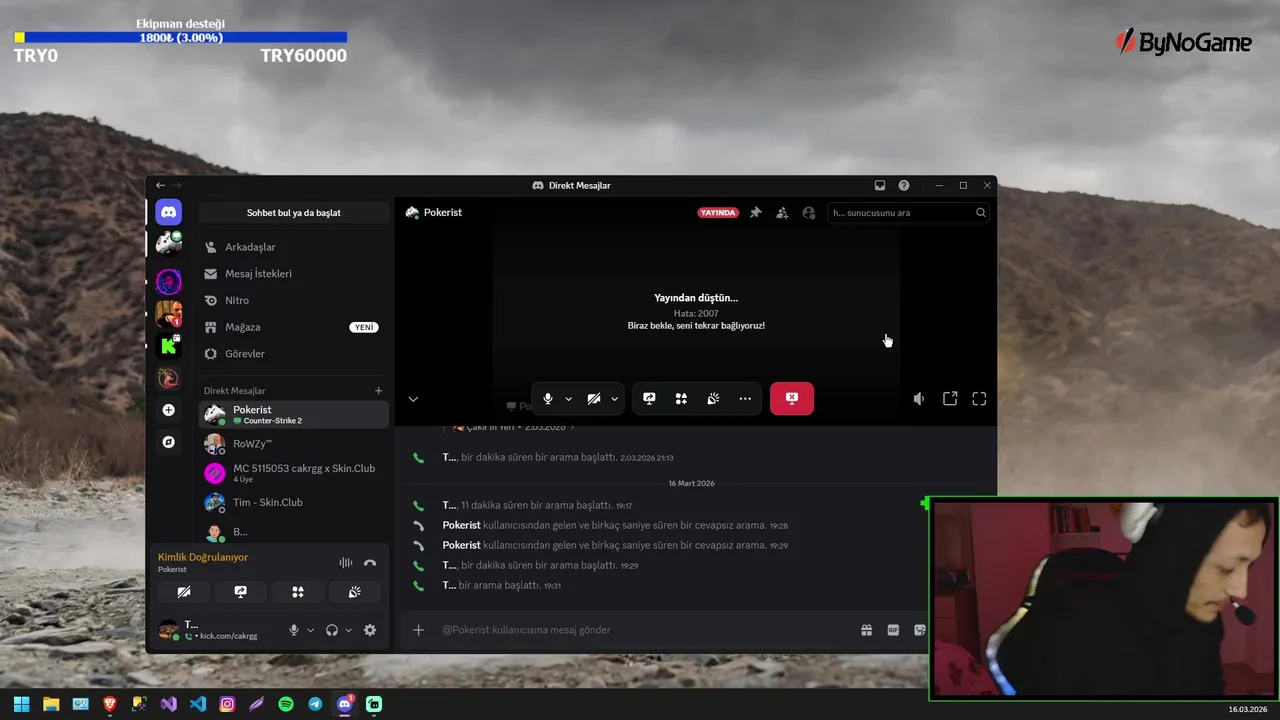Open Görevler quests
Viewport: 1280px width, 720px height.
(293, 354)
